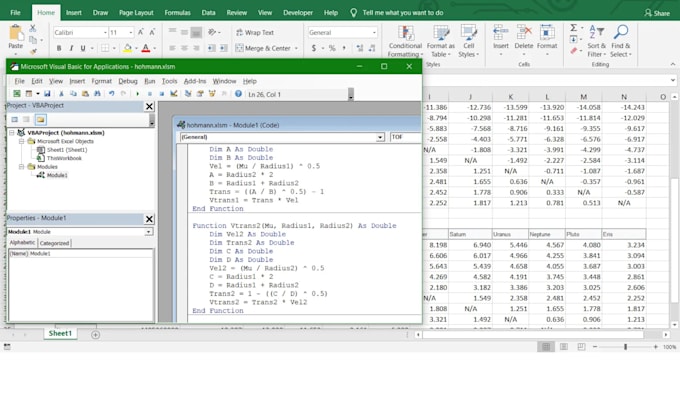680x409 pixels.
Task: Click the Save icon in VBA toolbar
Action: [47, 94]
